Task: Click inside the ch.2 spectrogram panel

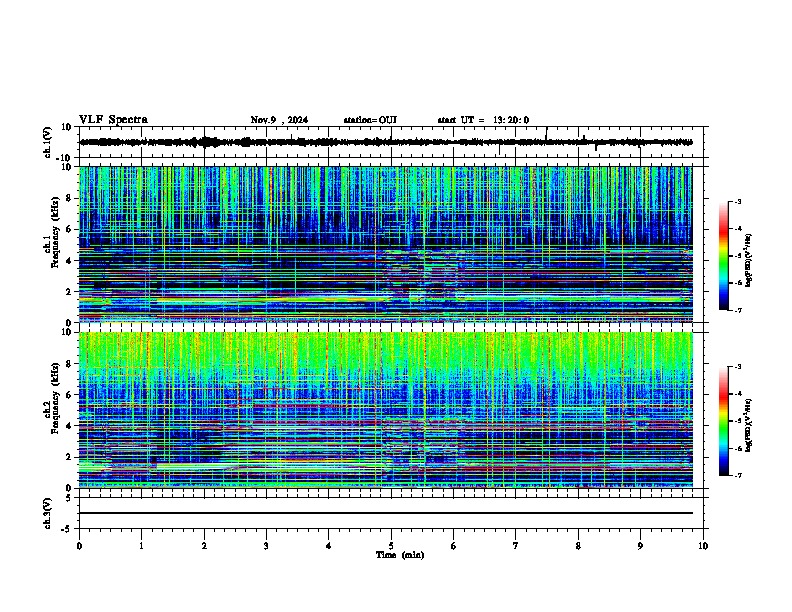Action: 386,410
